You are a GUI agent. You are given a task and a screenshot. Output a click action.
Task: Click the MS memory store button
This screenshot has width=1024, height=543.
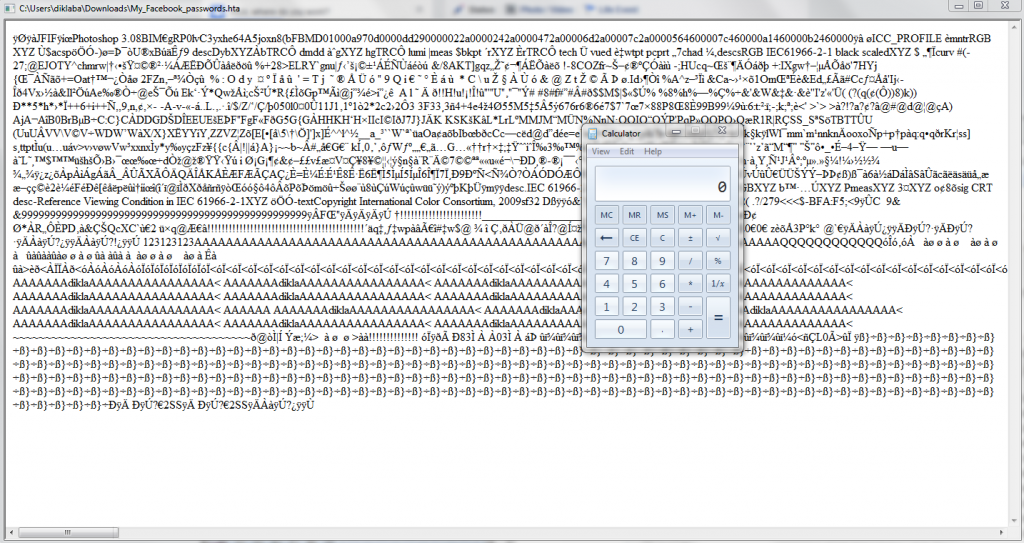(662, 215)
